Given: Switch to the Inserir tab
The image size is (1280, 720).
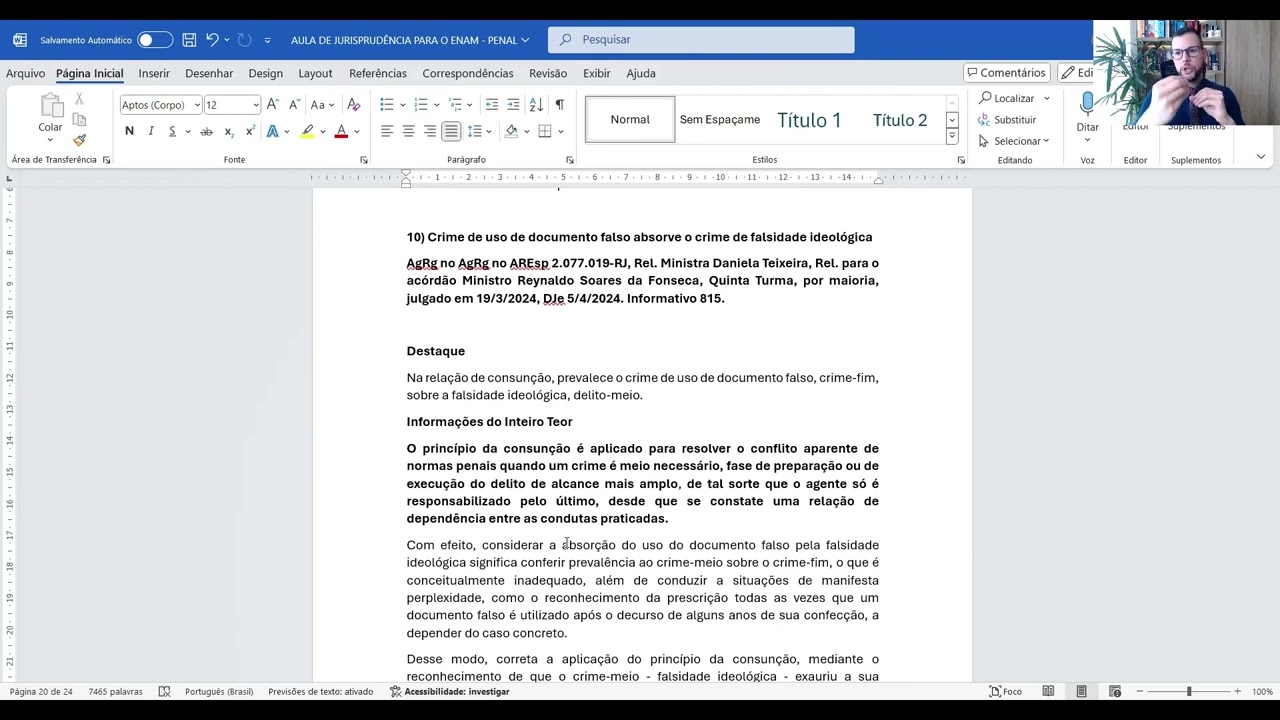Looking at the screenshot, I should tap(154, 73).
